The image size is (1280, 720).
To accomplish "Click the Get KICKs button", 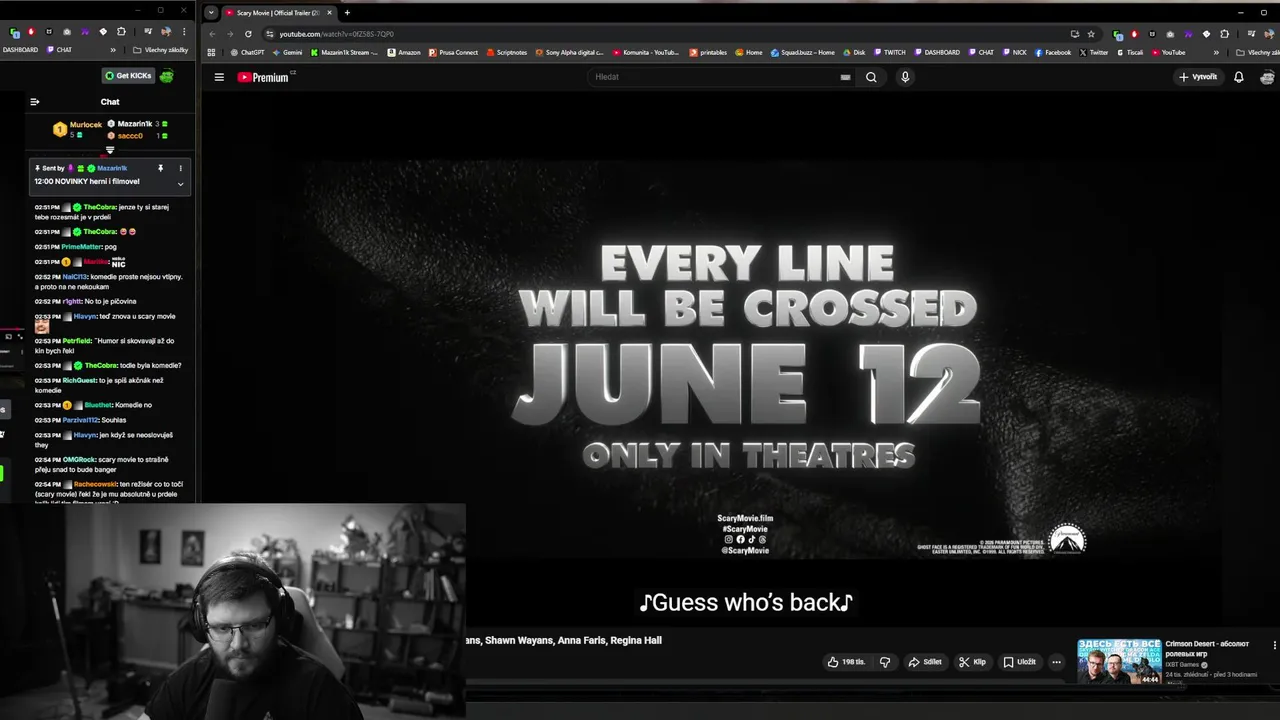I will (x=128, y=76).
